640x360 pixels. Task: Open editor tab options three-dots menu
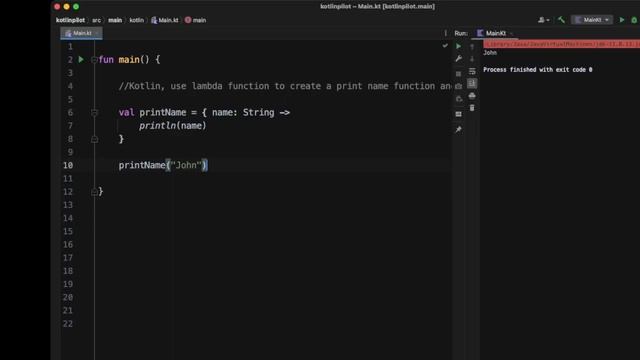pyautogui.click(x=445, y=33)
